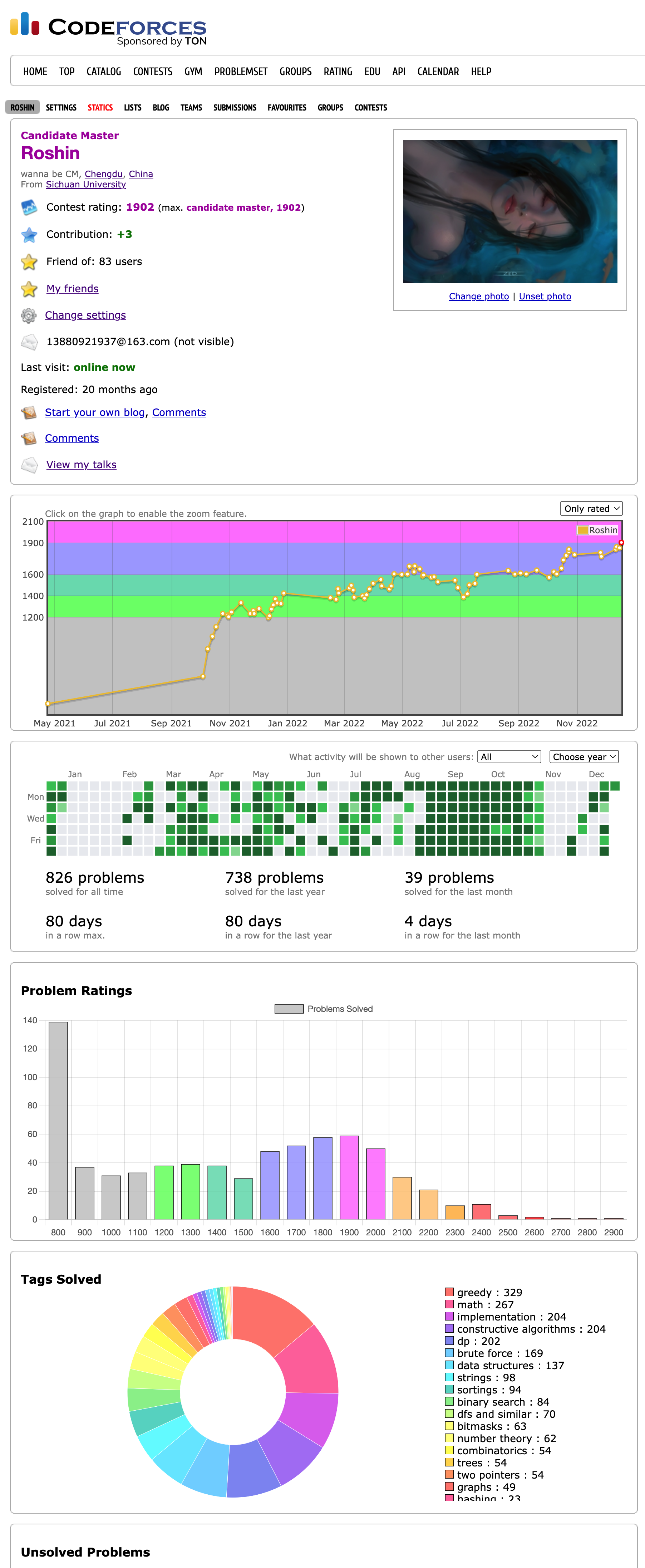The image size is (645, 1568).
Task: Click the 1900 rating bar in Problem Ratings
Action: point(349,1178)
